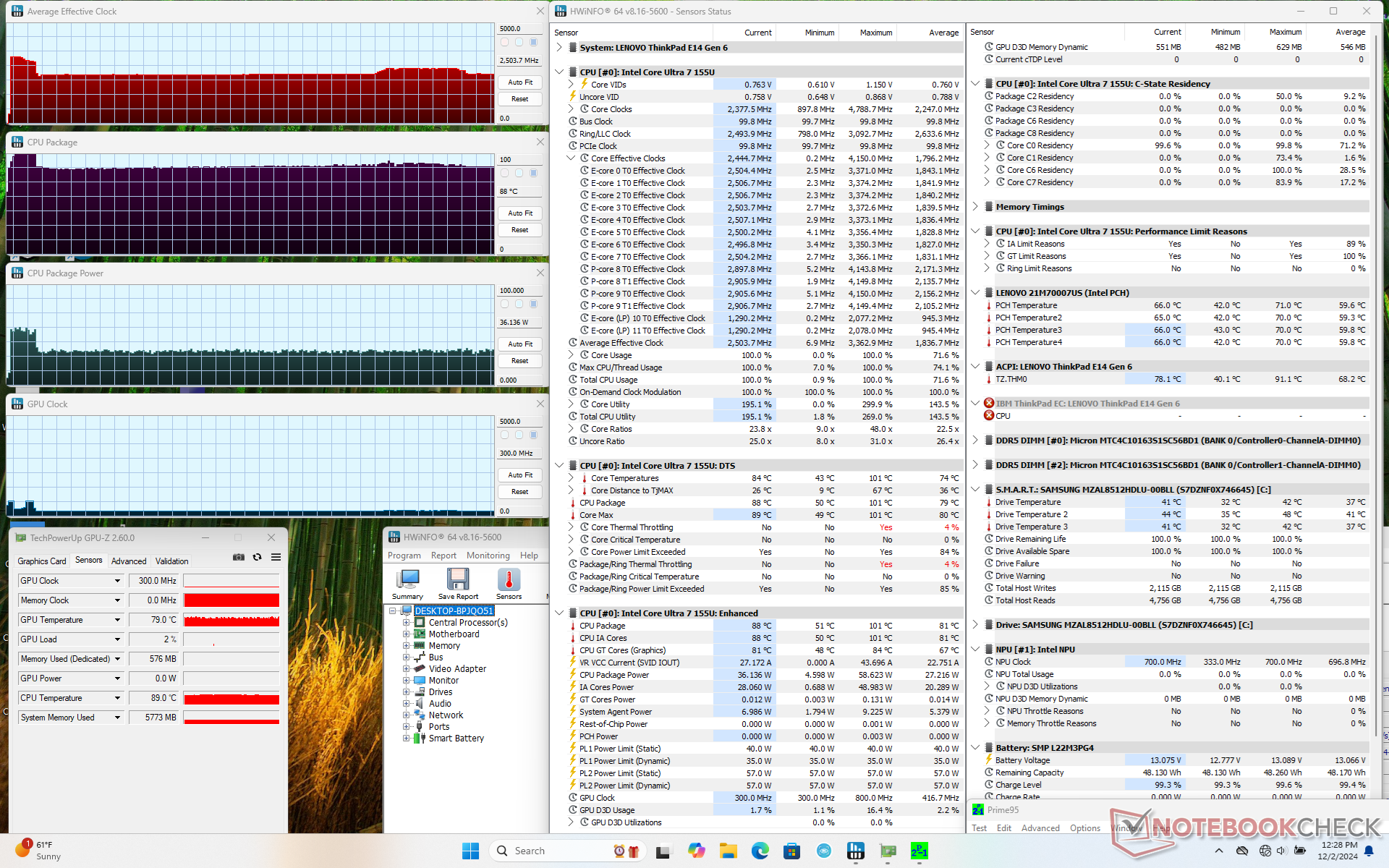
Task: Open Microsoft Store from taskbar
Action: tap(791, 851)
